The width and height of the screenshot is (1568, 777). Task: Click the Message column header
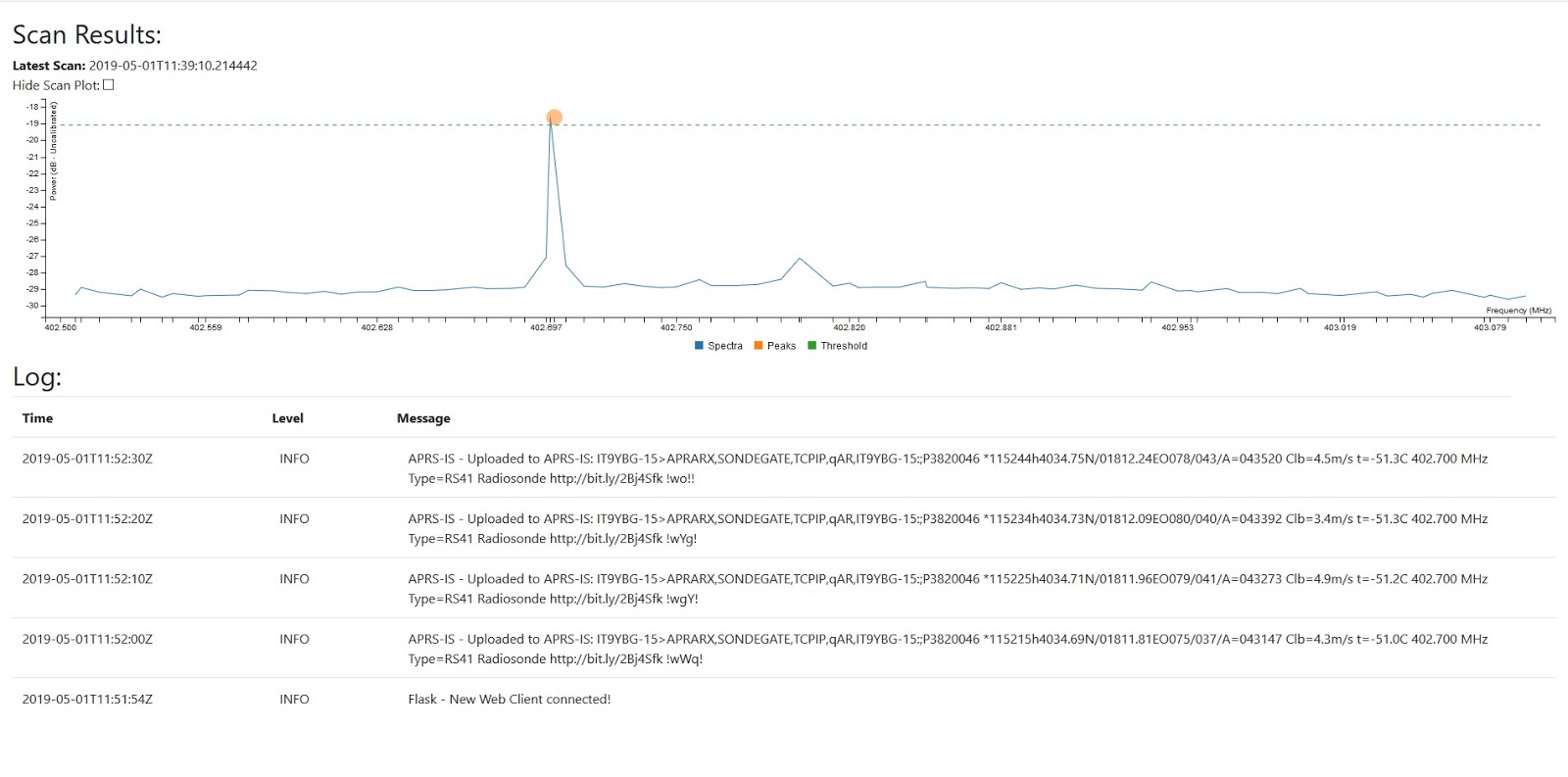click(x=423, y=418)
